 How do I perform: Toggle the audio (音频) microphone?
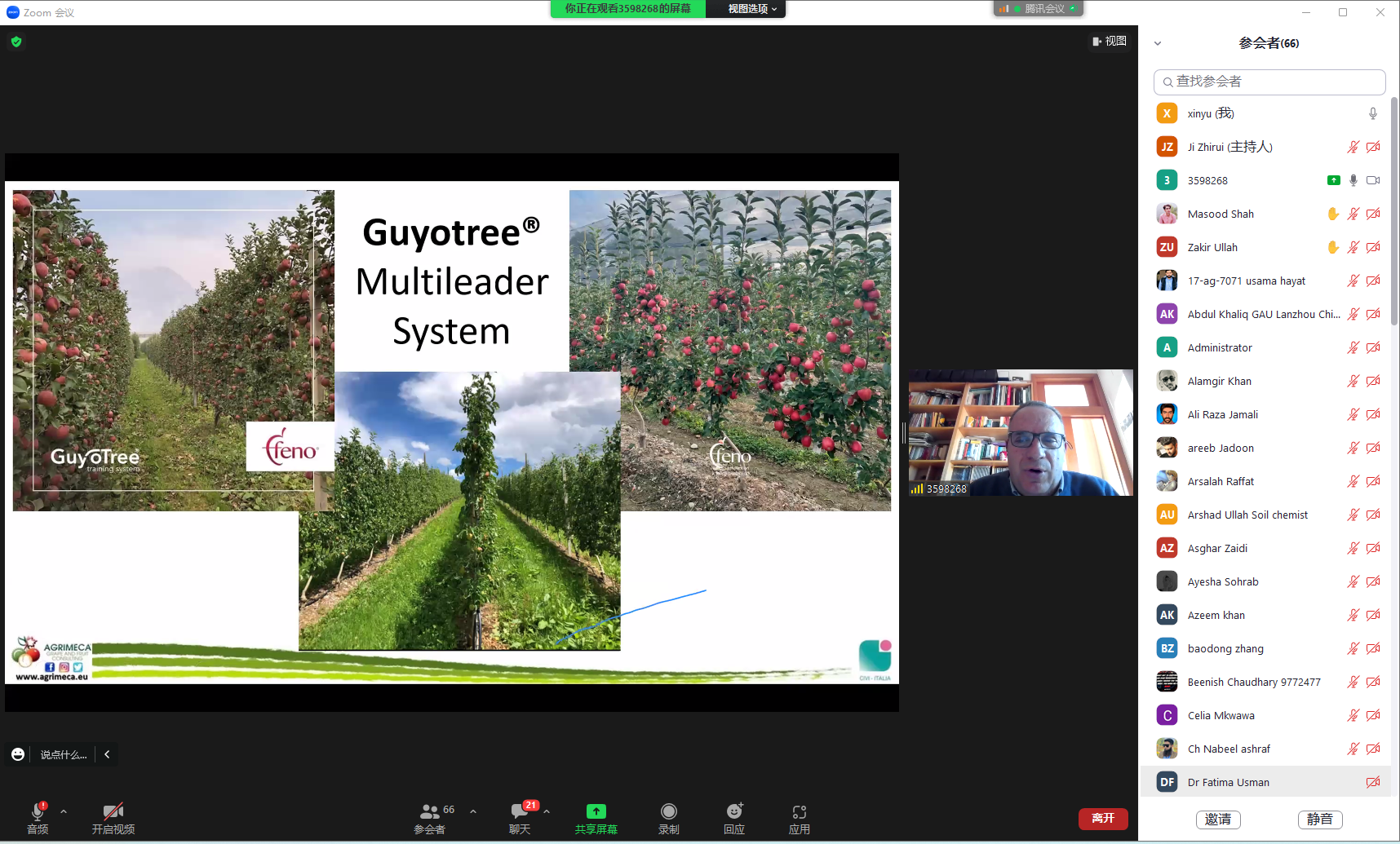[38, 811]
